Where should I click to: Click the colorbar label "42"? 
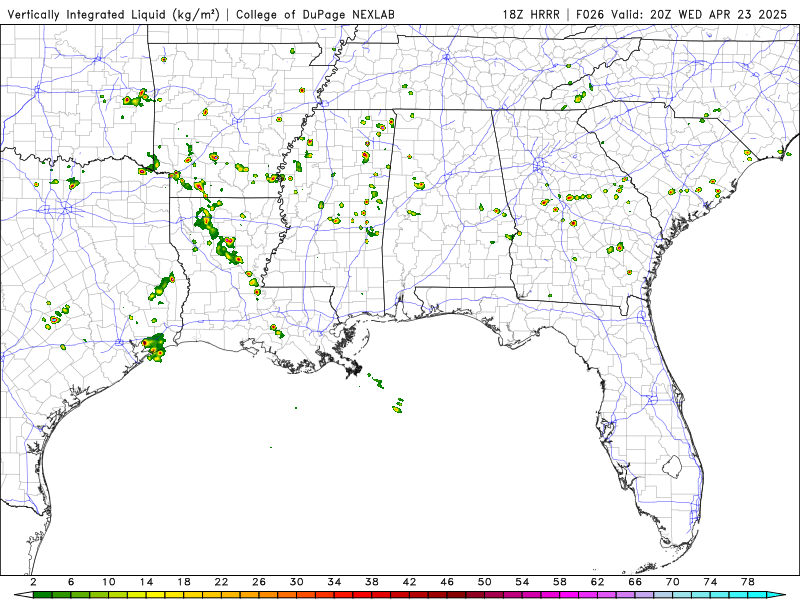410,582
